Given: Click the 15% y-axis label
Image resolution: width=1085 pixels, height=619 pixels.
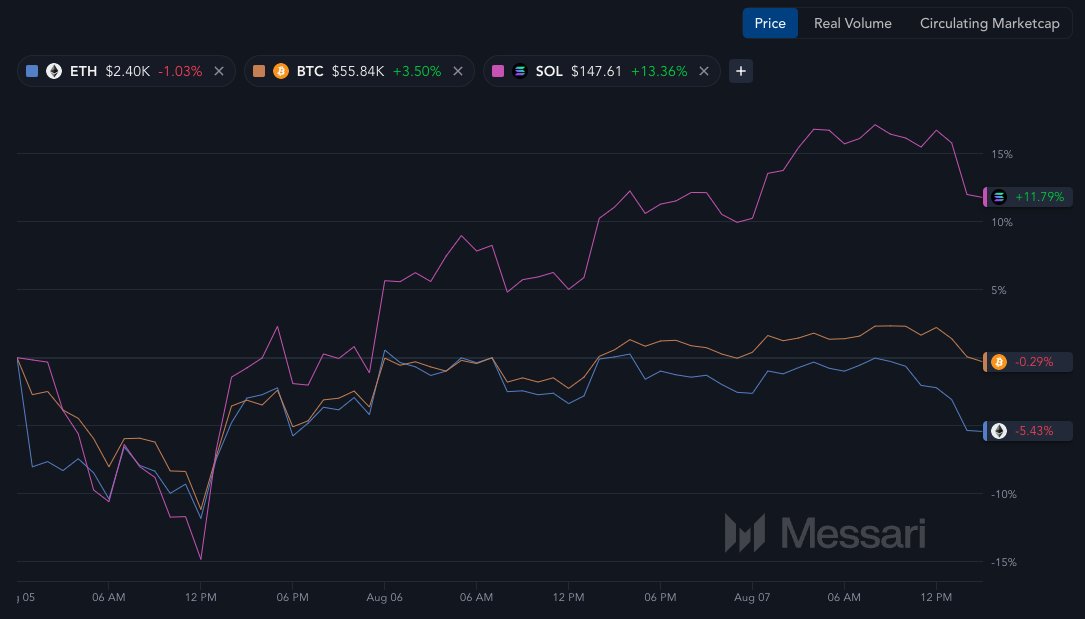Looking at the screenshot, I should [x=1001, y=154].
